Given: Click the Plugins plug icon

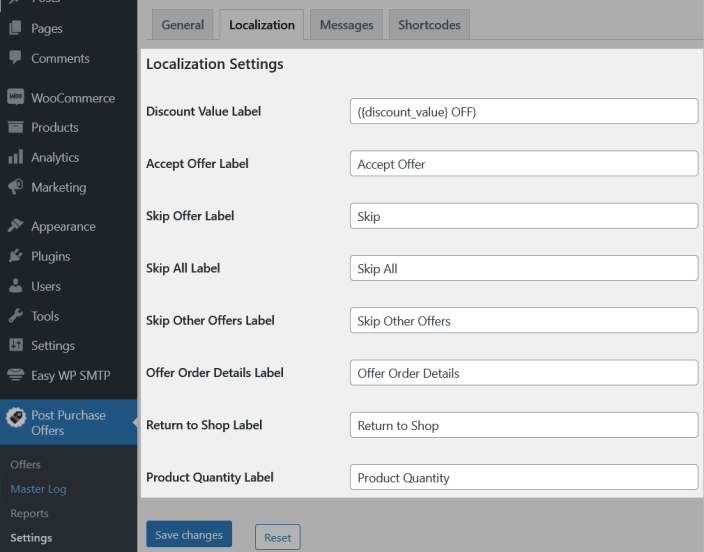Looking at the screenshot, I should click(16, 256).
